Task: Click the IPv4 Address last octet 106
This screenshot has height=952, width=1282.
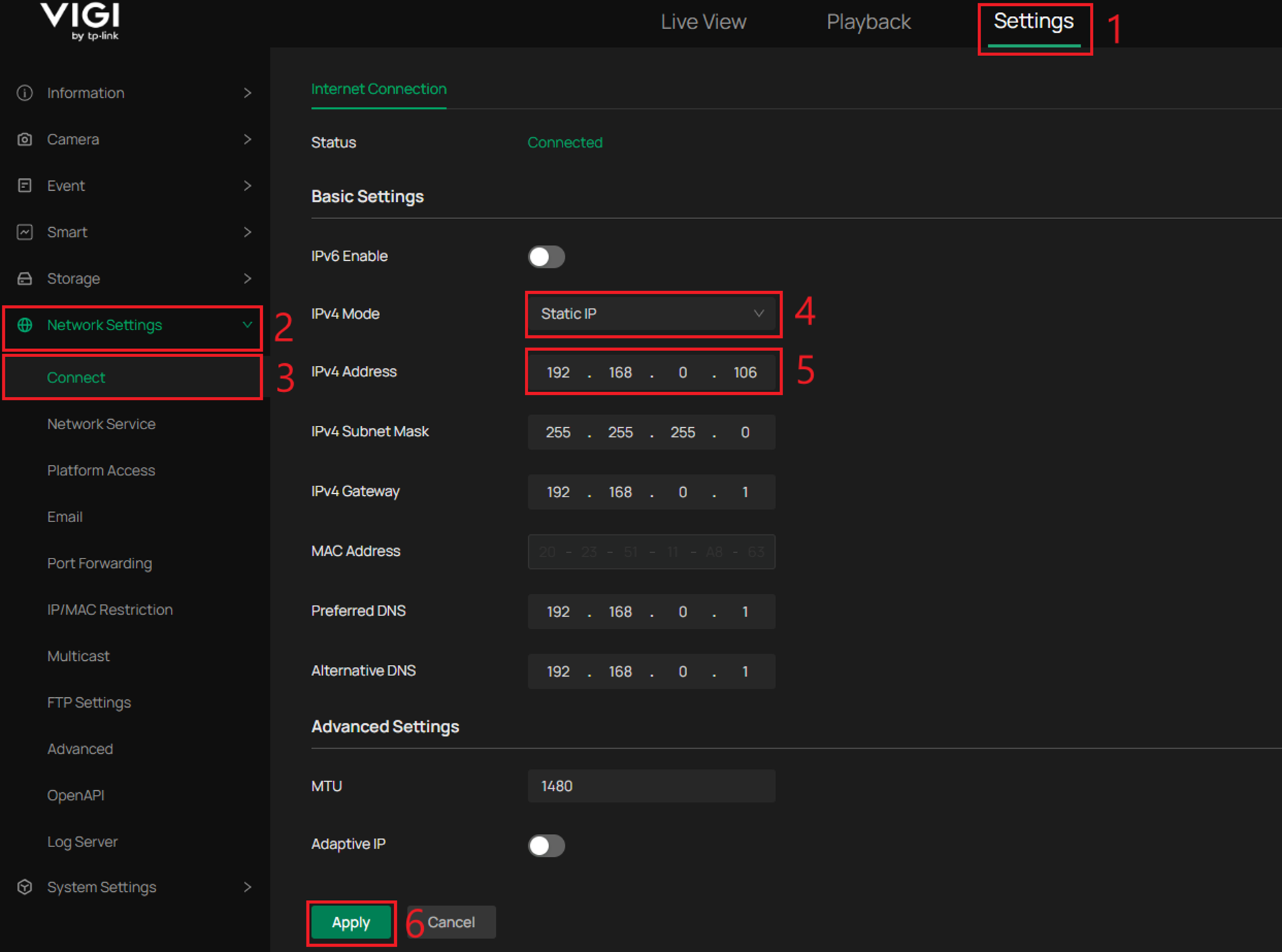Action: pyautogui.click(x=745, y=372)
